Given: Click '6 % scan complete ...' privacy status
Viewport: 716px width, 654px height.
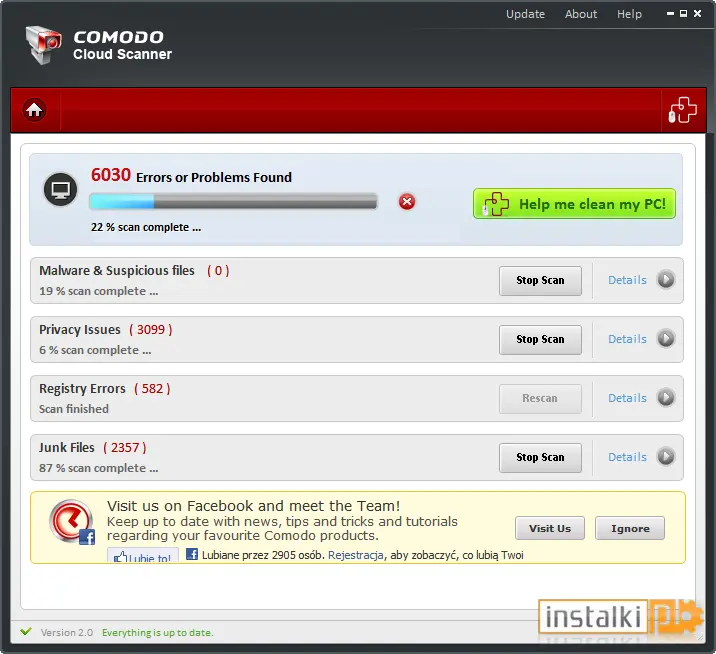Looking at the screenshot, I should click(x=95, y=350).
